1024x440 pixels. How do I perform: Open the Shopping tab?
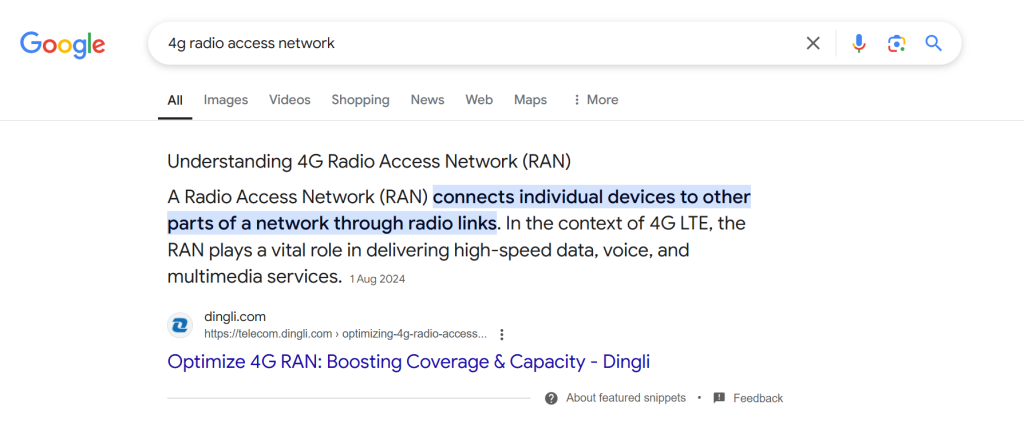point(360,100)
